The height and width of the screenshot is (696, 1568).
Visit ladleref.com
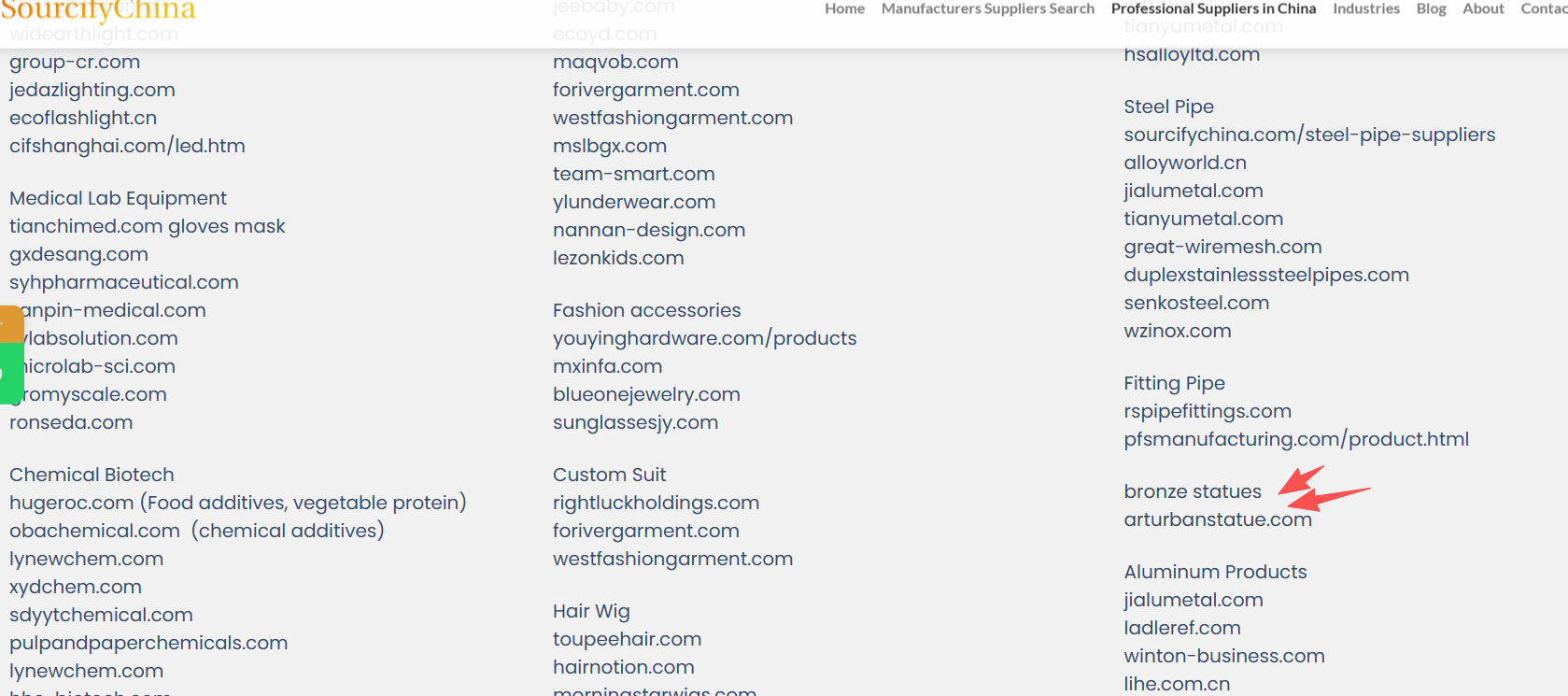pyautogui.click(x=1182, y=629)
